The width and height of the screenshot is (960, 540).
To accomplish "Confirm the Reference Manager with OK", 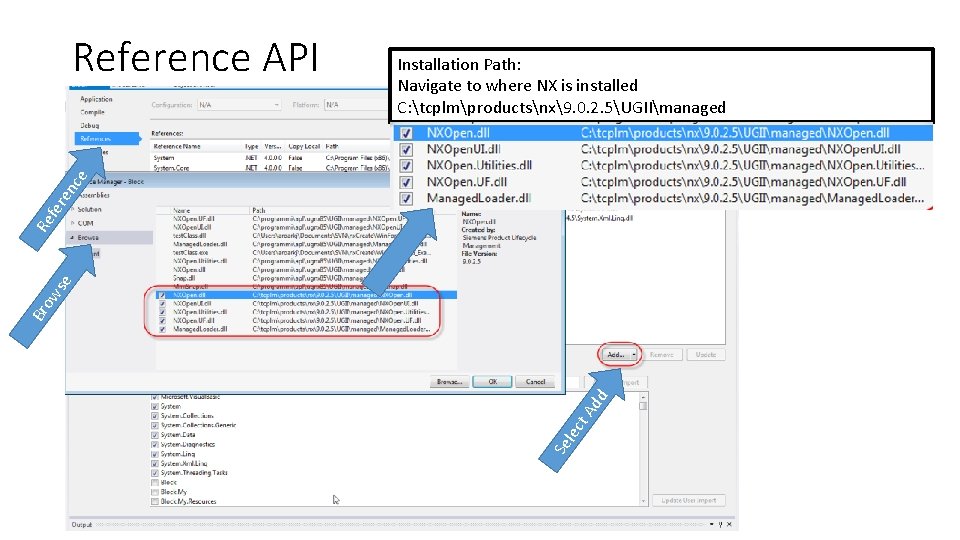I will 492,381.
